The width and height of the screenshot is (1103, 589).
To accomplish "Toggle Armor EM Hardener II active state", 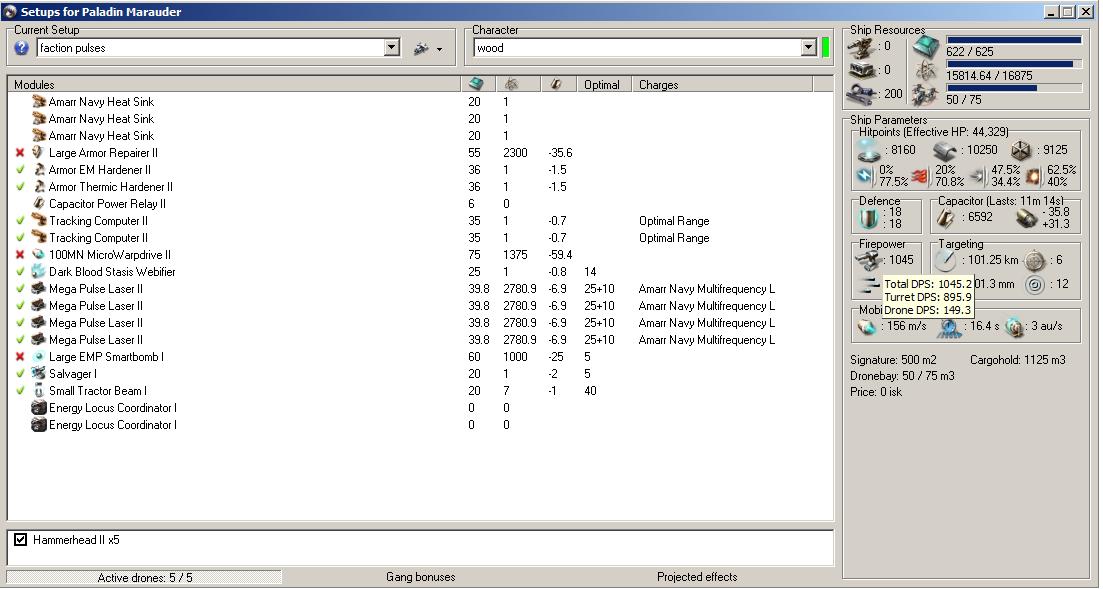I will [20, 170].
